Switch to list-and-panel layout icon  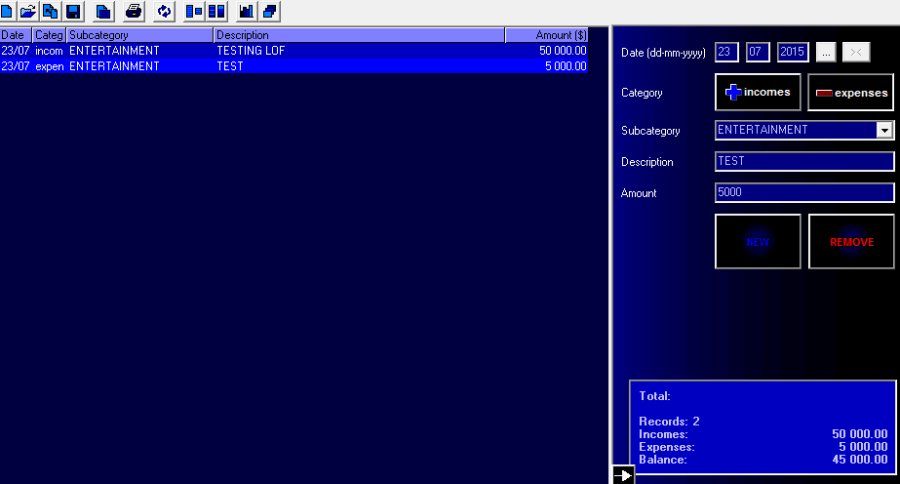point(194,11)
